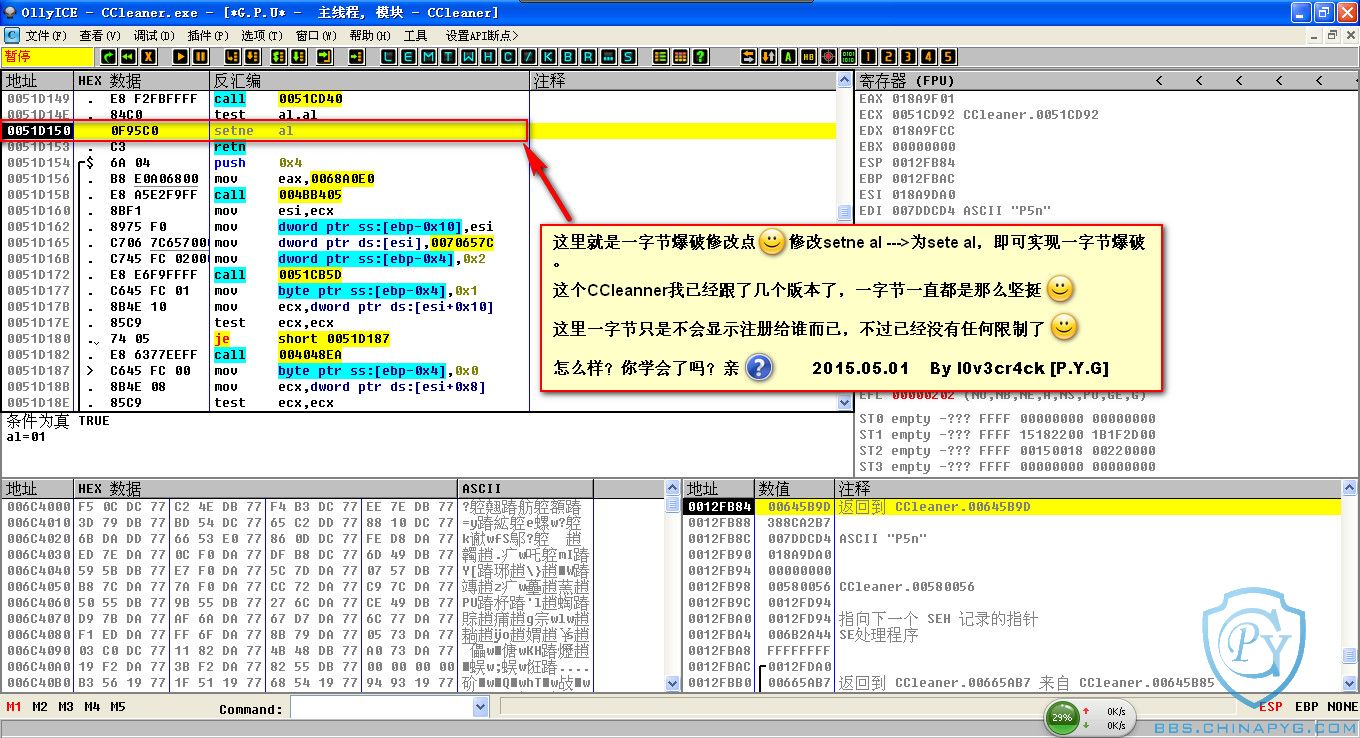Click toolbar number 3 icon
1360x738 pixels.
[908, 57]
